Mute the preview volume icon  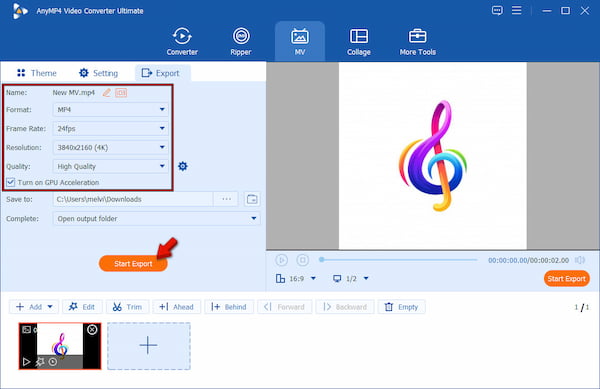point(580,260)
